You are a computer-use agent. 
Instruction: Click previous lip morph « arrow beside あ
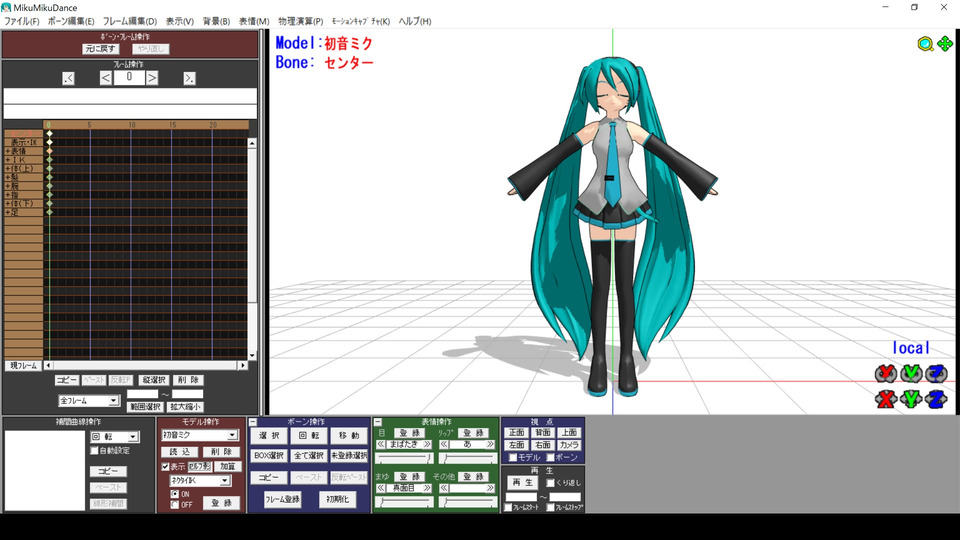444,444
